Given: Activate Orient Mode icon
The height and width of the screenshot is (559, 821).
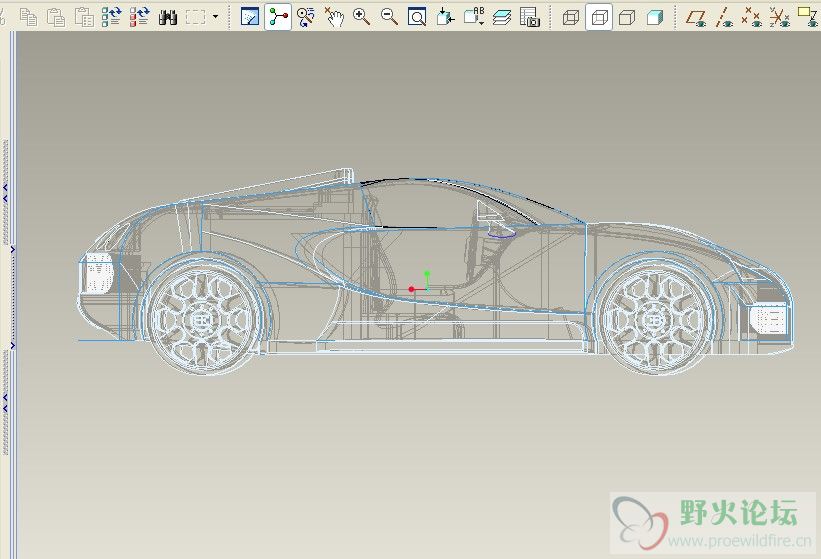Looking at the screenshot, I should click(x=306, y=17).
